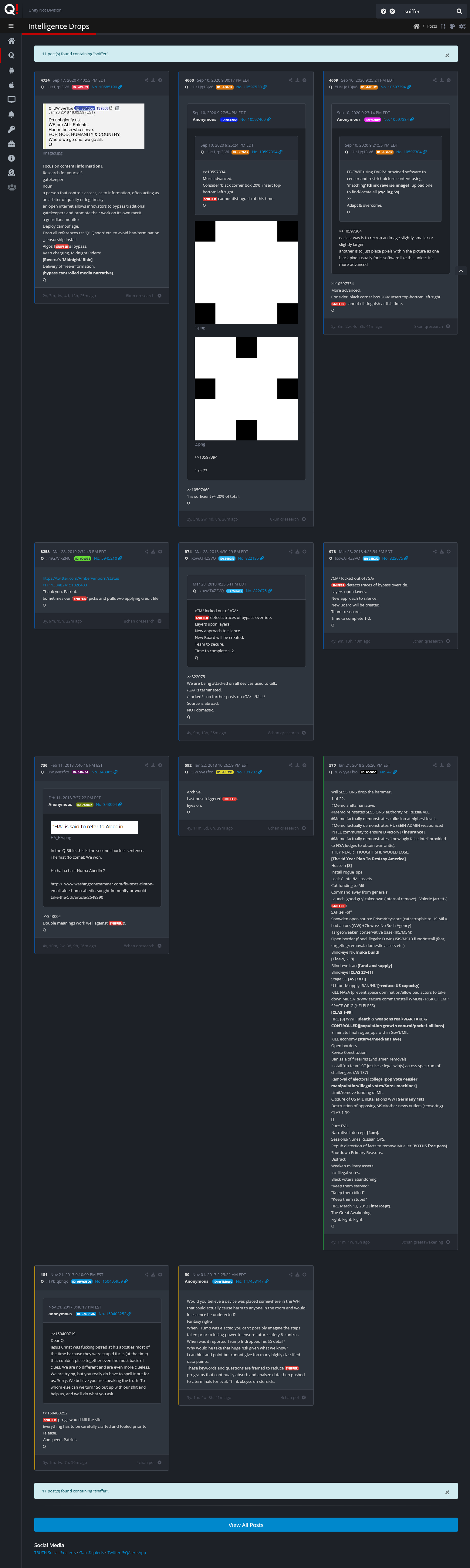This screenshot has height=1568, width=470.
Task: Open the TRUTH Social @qalerts link
Action: click(x=55, y=1552)
